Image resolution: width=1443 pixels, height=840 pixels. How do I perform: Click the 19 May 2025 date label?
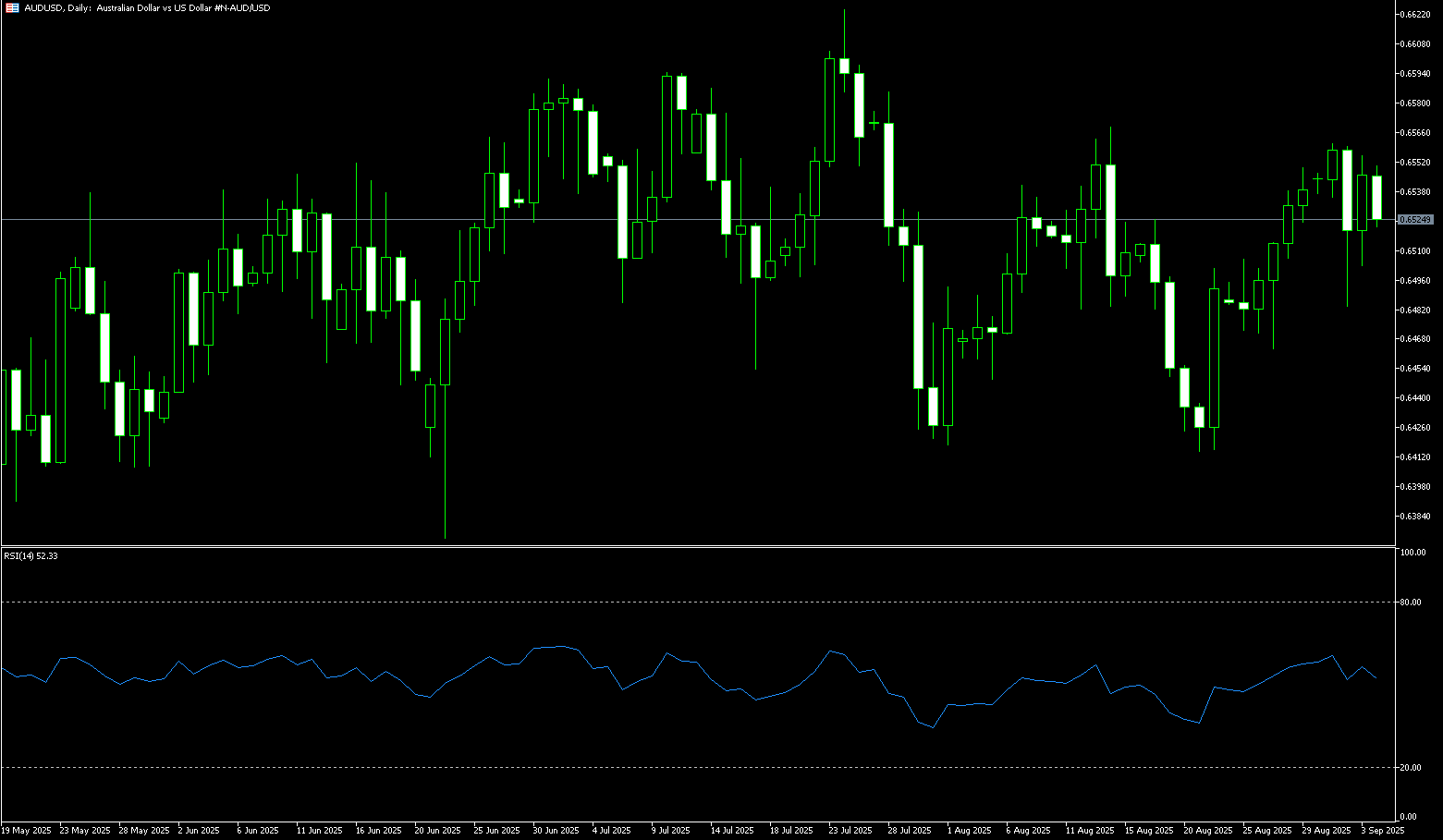[27, 831]
